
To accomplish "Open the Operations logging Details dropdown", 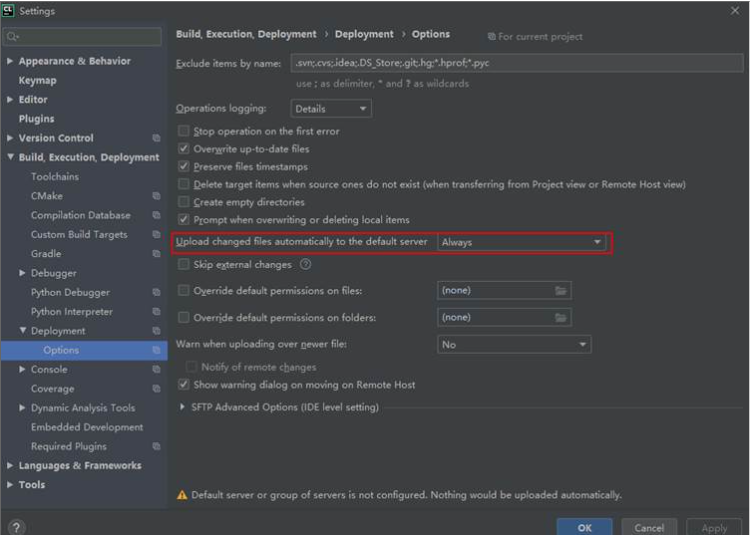I will coord(331,109).
